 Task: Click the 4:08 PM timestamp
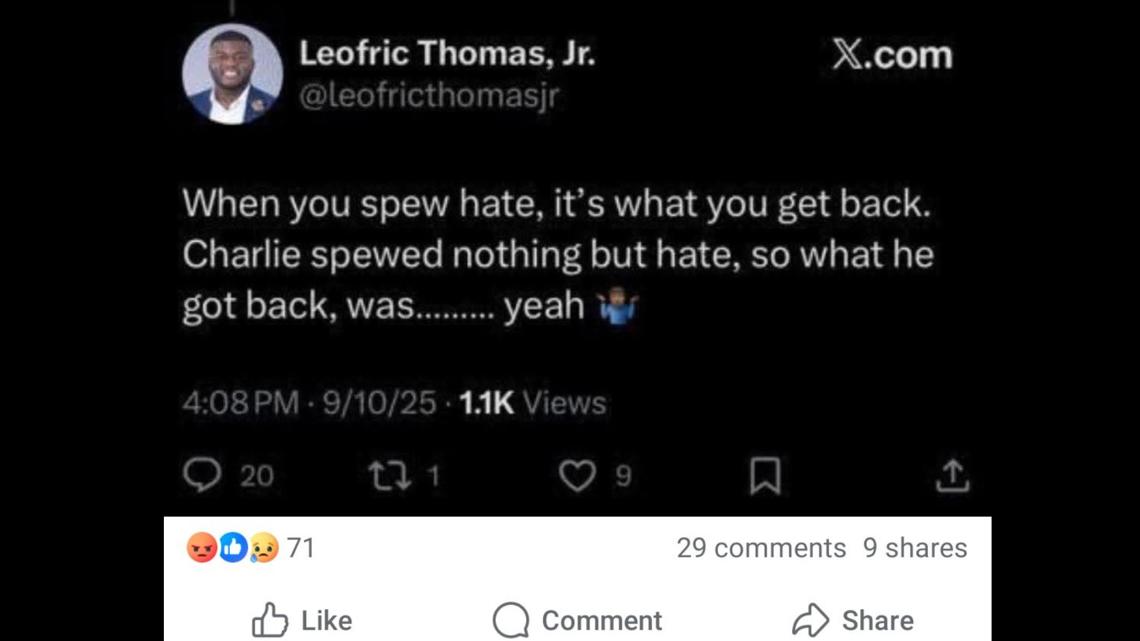(x=240, y=403)
